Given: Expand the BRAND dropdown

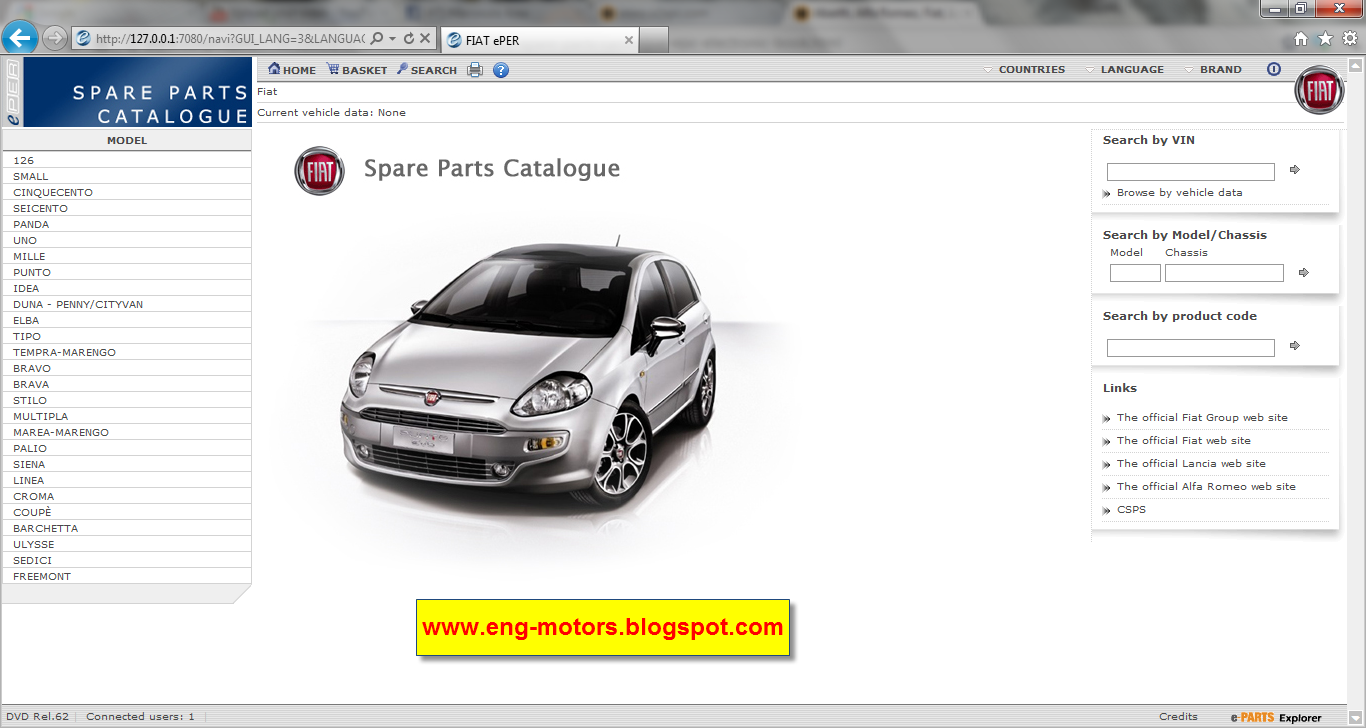Looking at the screenshot, I should coord(1213,70).
